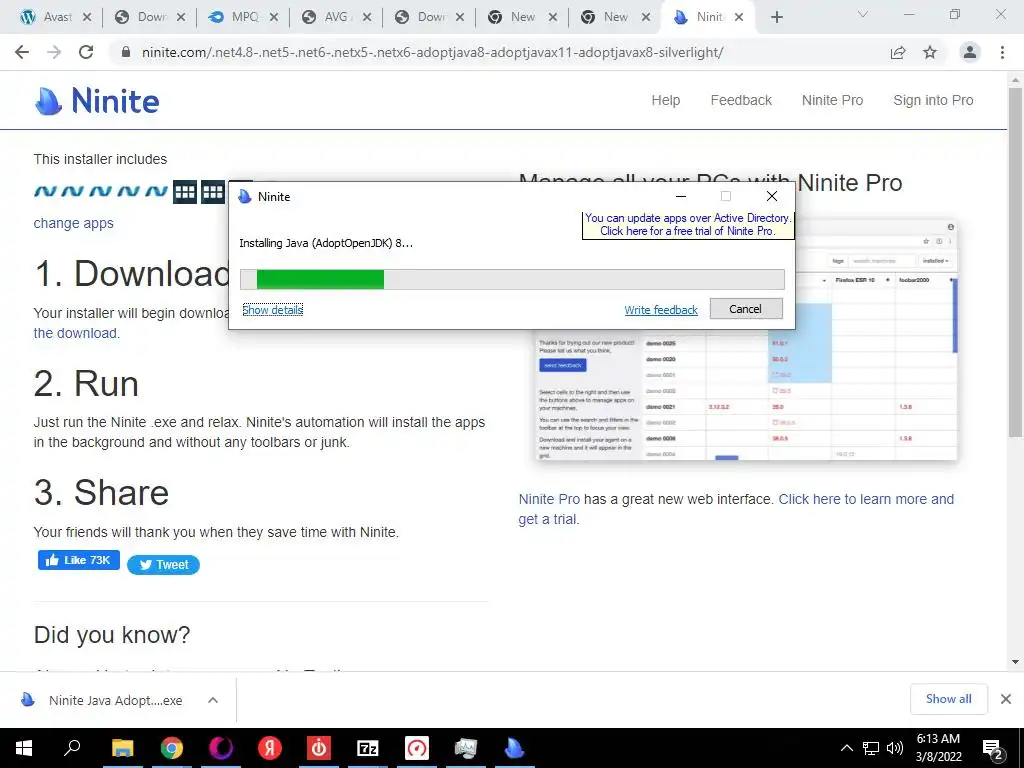Open the Feedback page
The image size is (1024, 768).
coord(741,100)
